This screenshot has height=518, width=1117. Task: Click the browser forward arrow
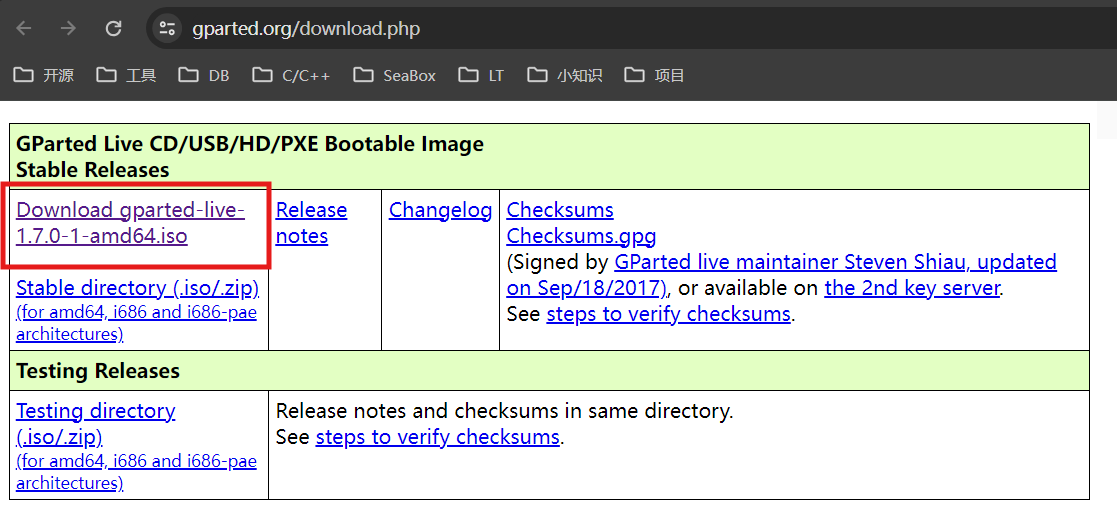click(x=68, y=29)
